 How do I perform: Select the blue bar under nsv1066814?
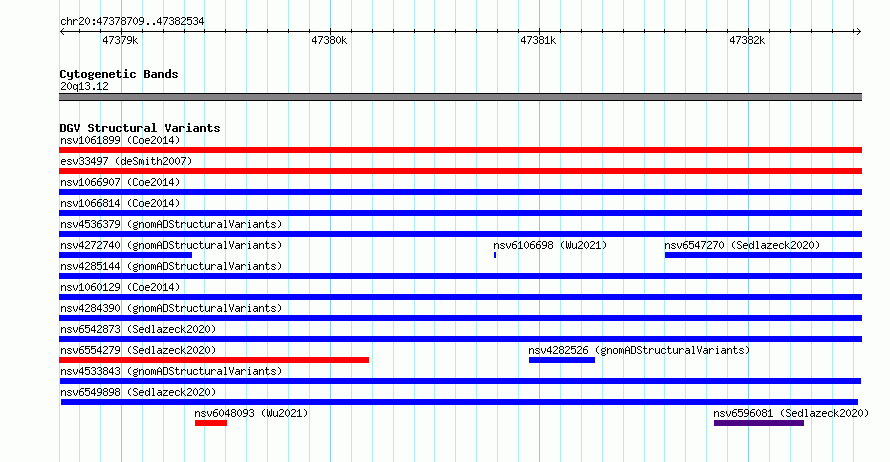click(x=460, y=213)
